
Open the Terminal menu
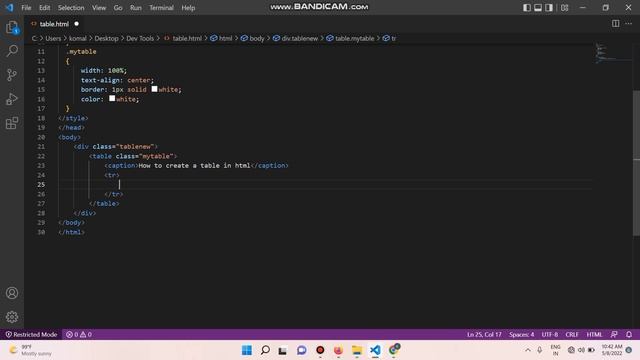[161, 8]
